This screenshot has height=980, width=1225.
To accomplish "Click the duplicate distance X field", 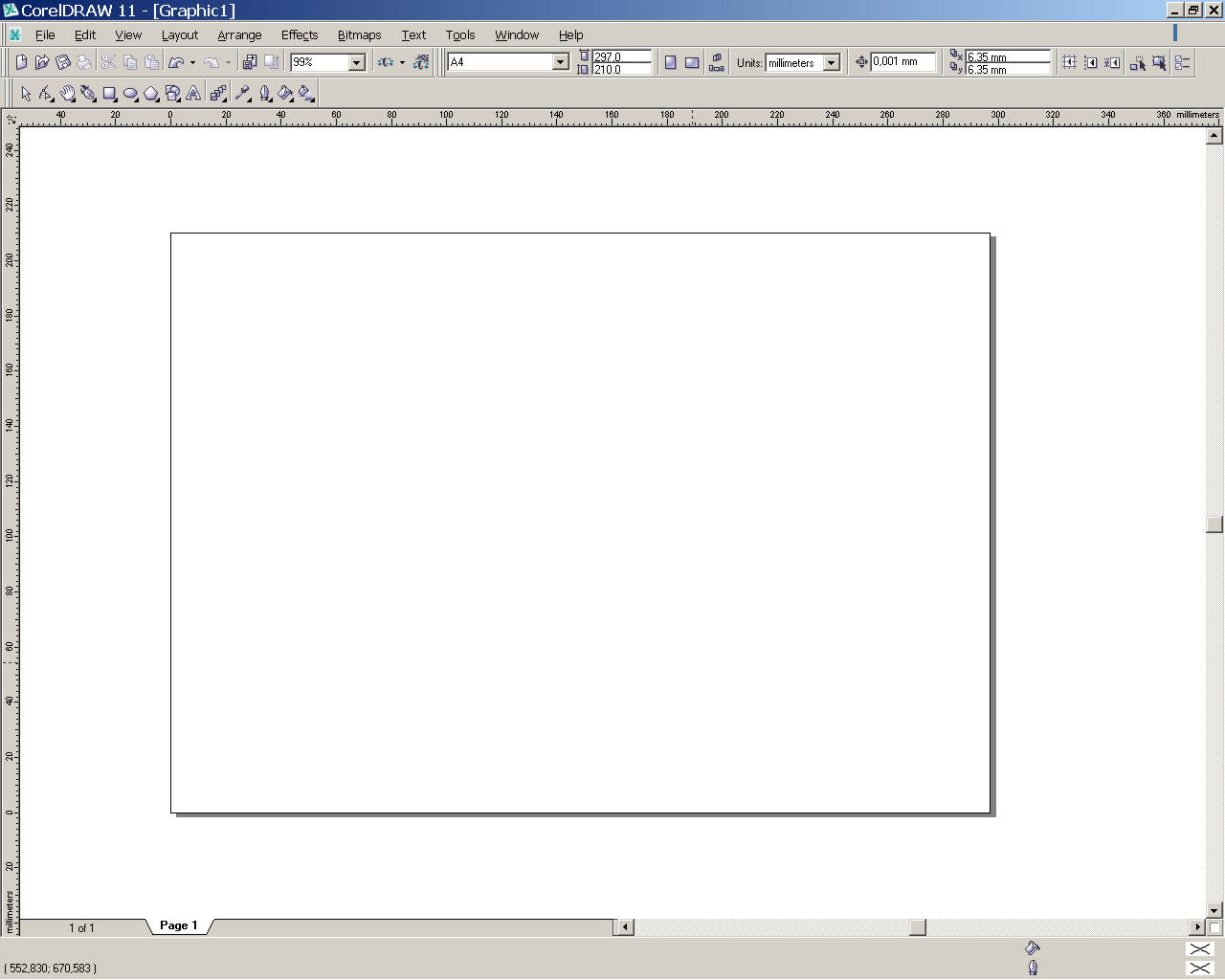I will pyautogui.click(x=1008, y=56).
